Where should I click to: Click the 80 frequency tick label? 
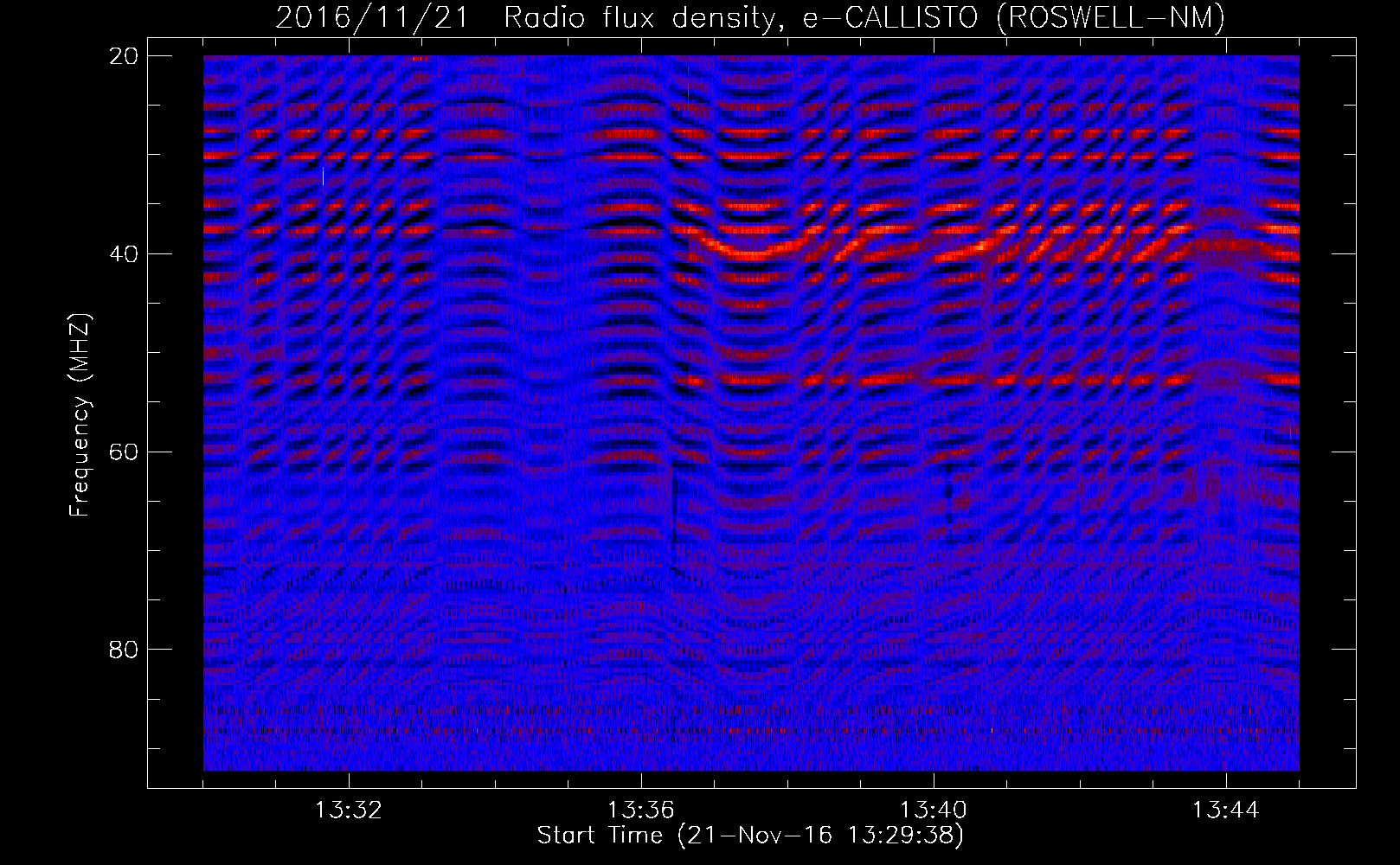(x=123, y=649)
